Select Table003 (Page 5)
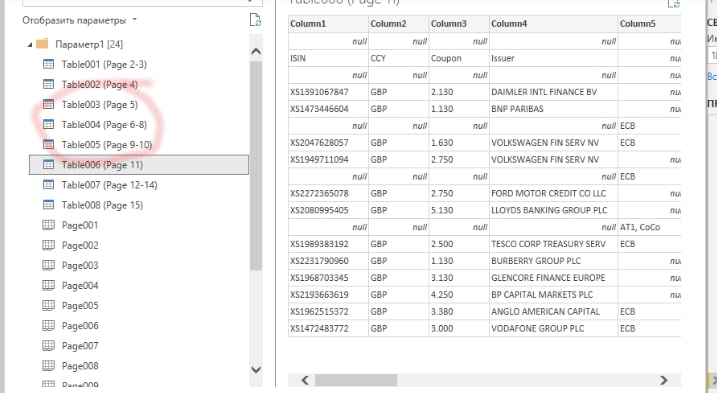Image resolution: width=717 pixels, height=393 pixels. (x=100, y=105)
